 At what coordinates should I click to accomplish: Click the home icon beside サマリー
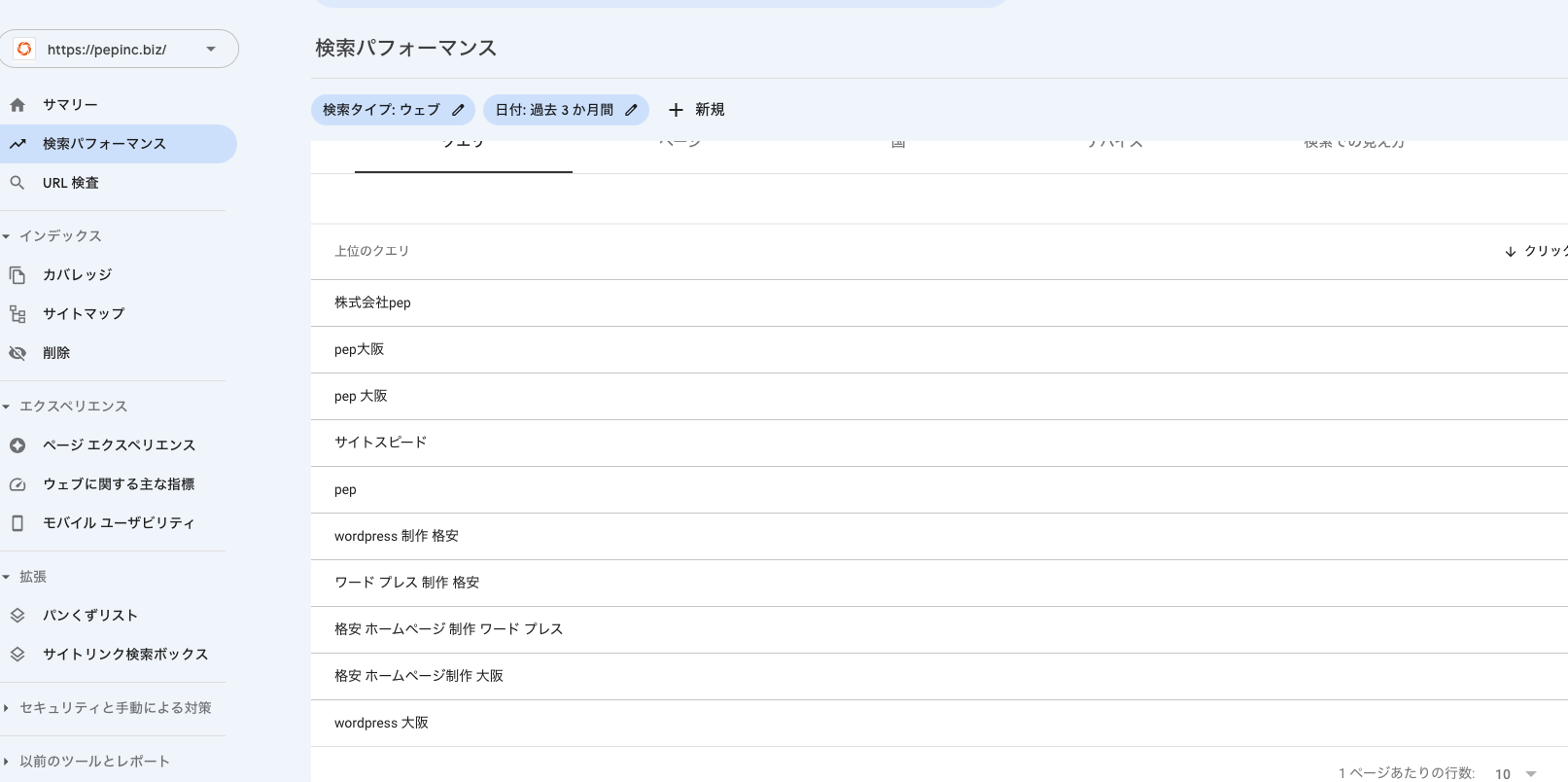(x=17, y=105)
